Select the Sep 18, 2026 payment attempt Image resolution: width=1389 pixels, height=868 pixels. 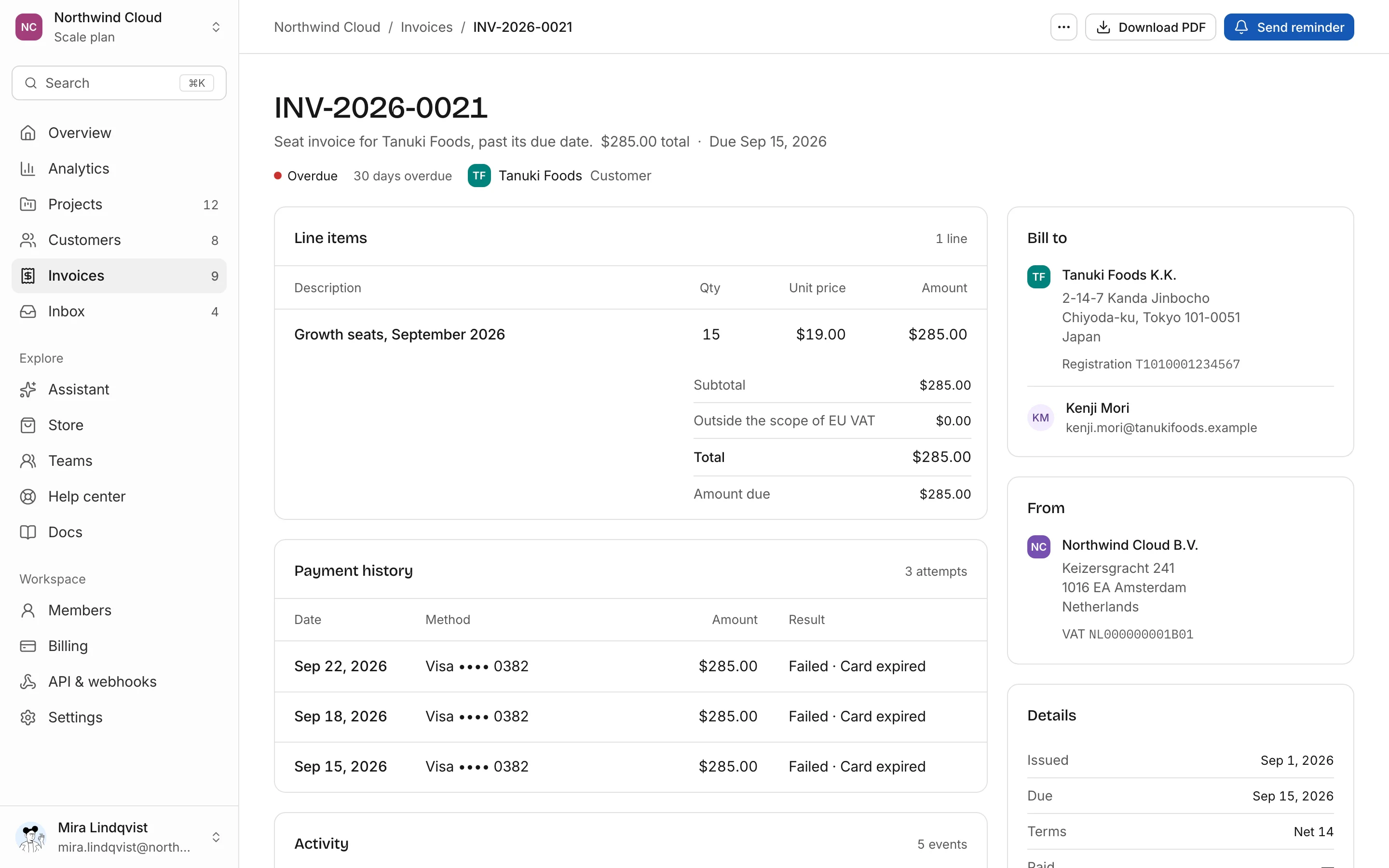click(x=630, y=717)
